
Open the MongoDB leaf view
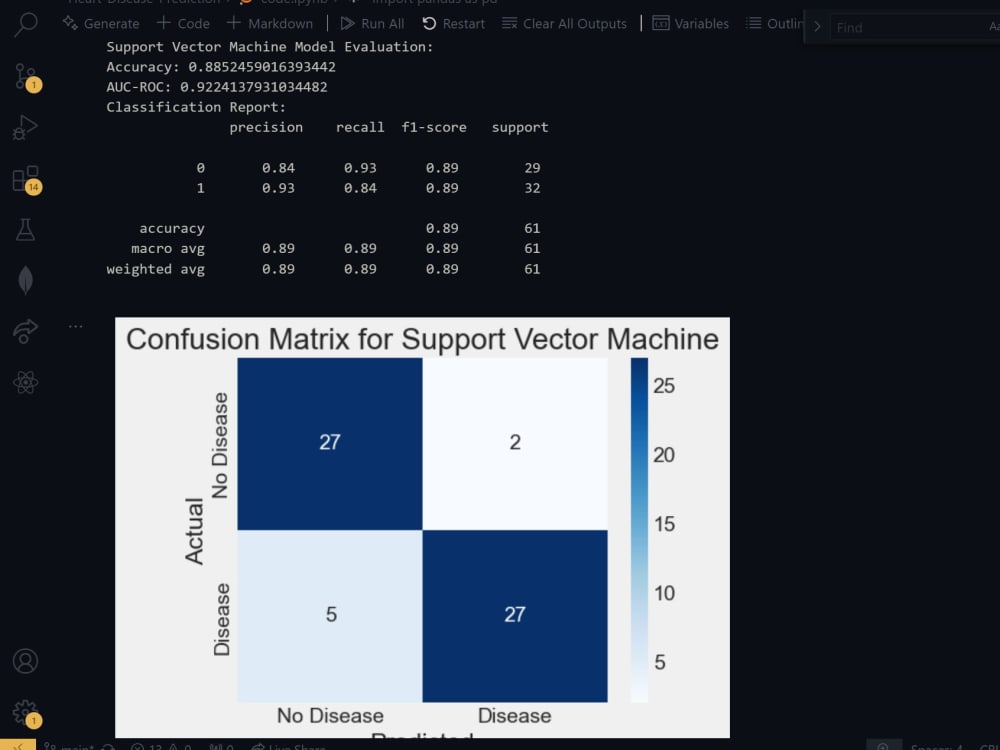point(26,280)
